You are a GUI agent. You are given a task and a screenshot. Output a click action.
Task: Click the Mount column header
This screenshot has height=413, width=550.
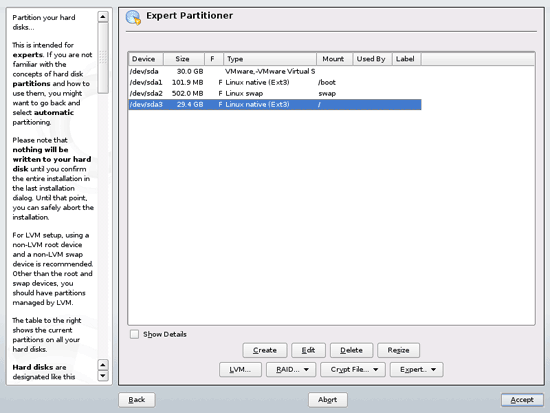pyautogui.click(x=334, y=59)
